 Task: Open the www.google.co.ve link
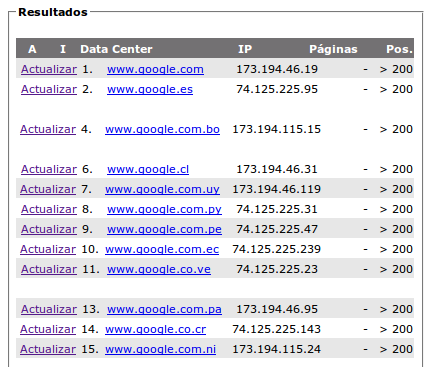coord(159,269)
